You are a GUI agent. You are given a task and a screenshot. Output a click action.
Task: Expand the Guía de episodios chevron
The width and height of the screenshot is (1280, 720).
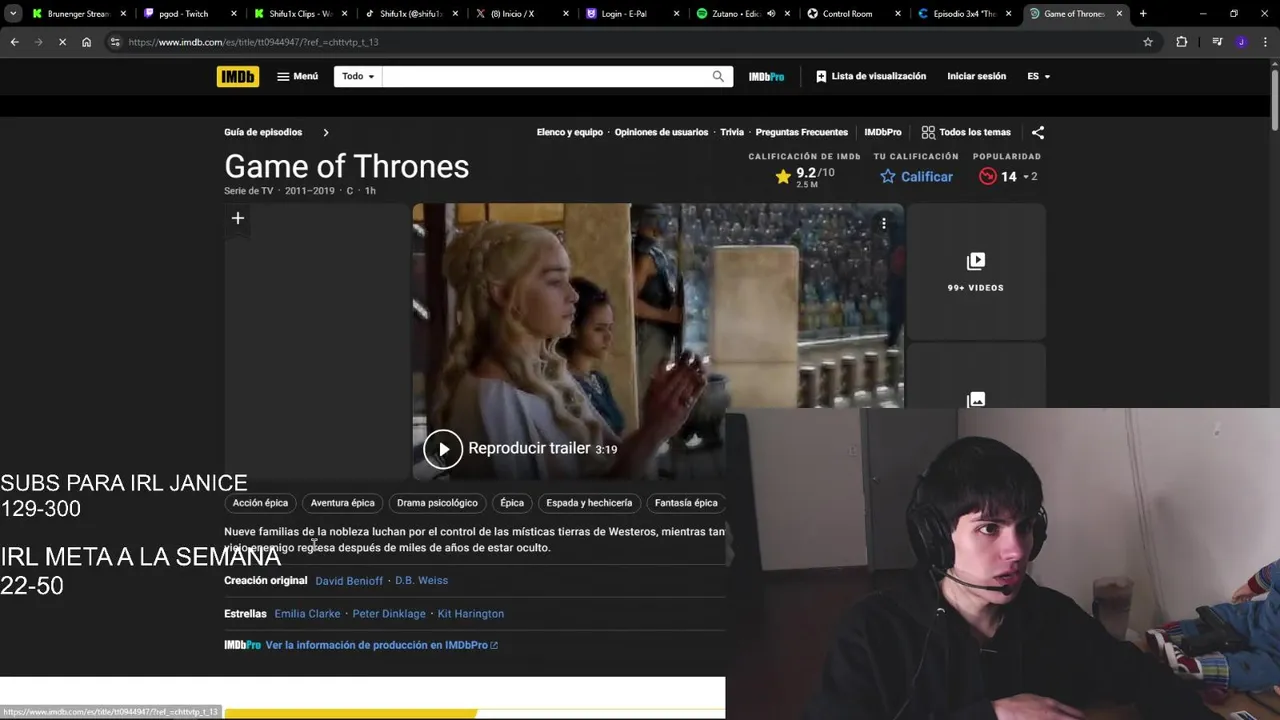pyautogui.click(x=325, y=132)
